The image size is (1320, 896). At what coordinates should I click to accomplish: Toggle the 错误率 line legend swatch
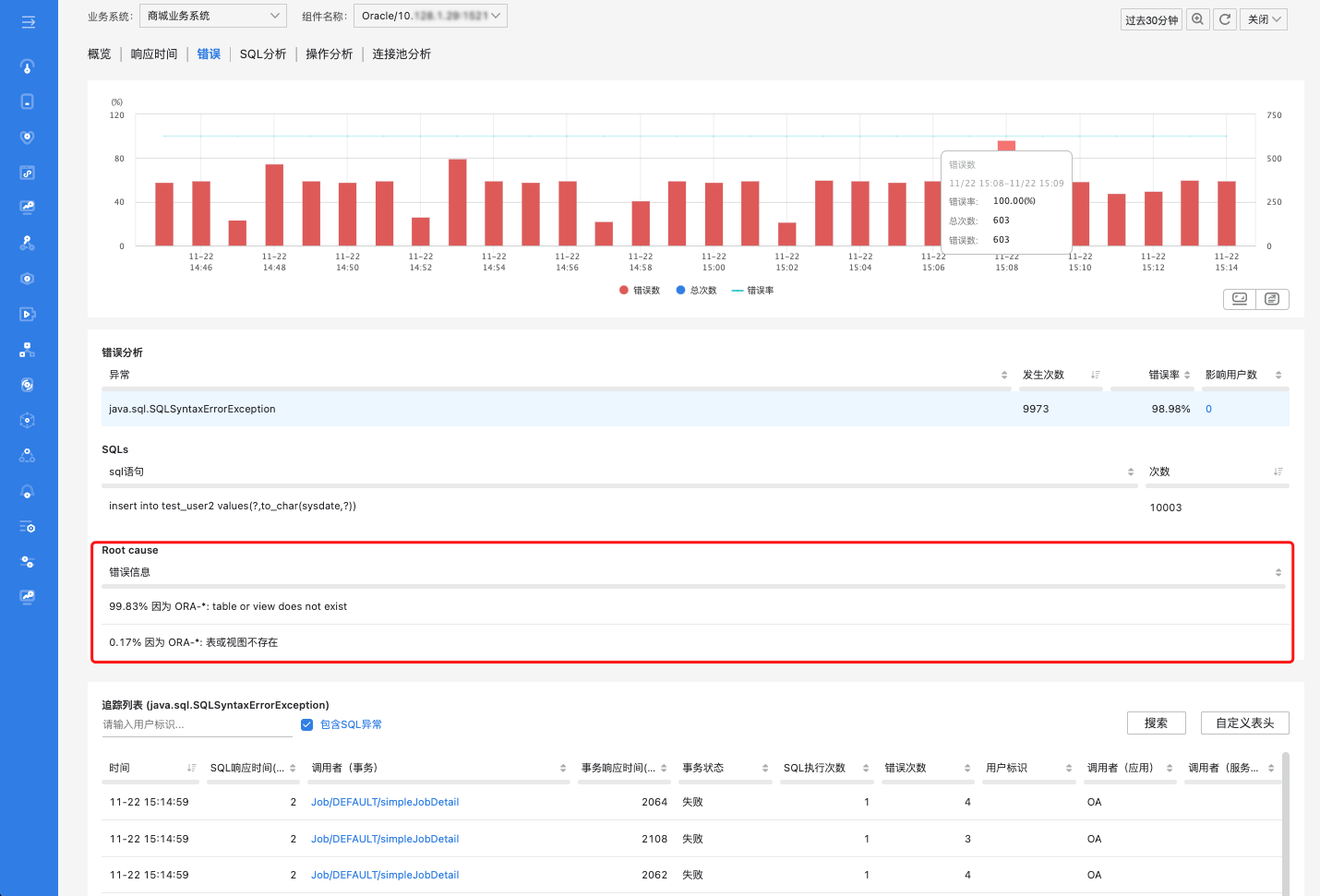tap(738, 290)
